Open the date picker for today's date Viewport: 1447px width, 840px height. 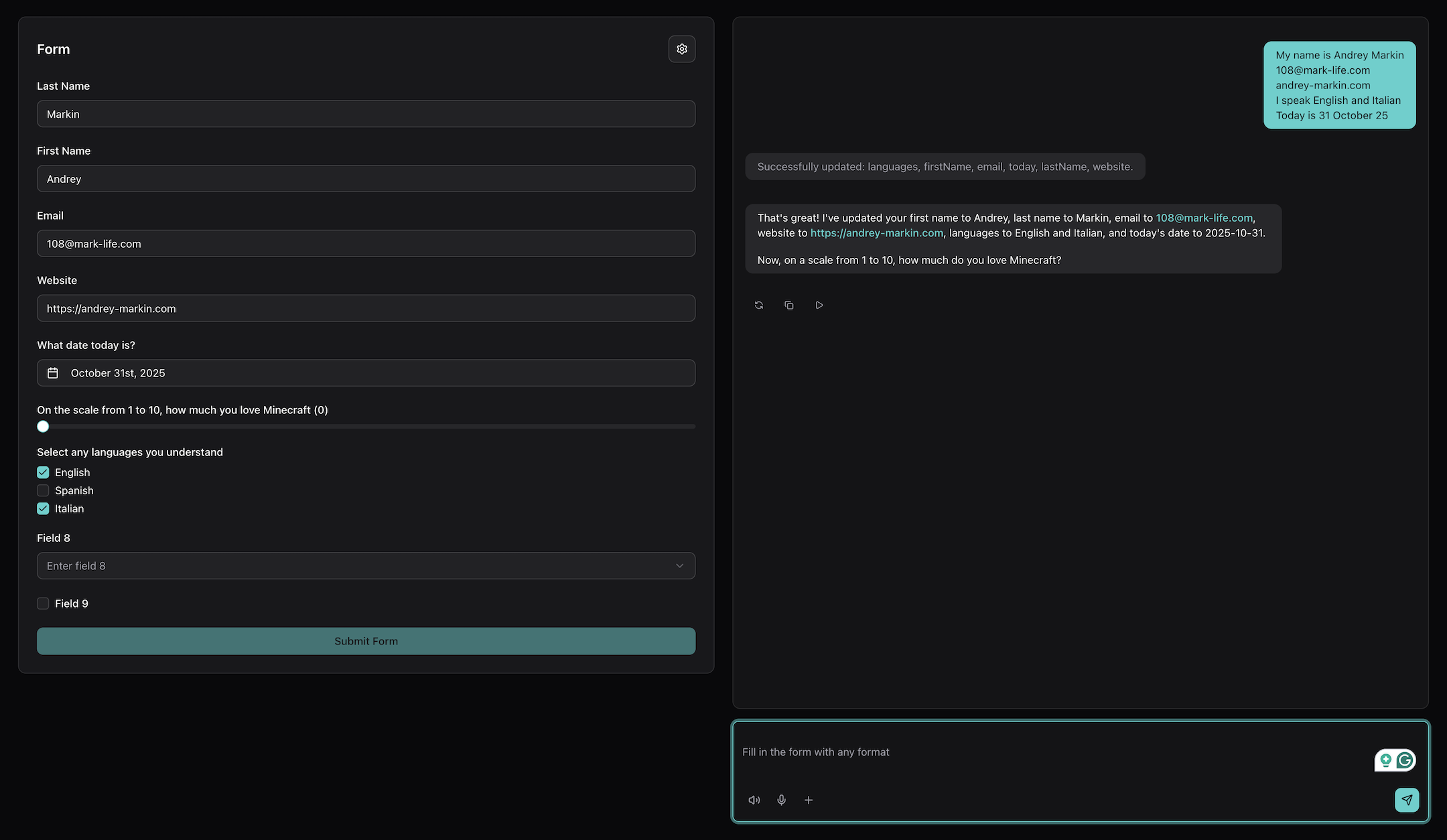point(366,373)
